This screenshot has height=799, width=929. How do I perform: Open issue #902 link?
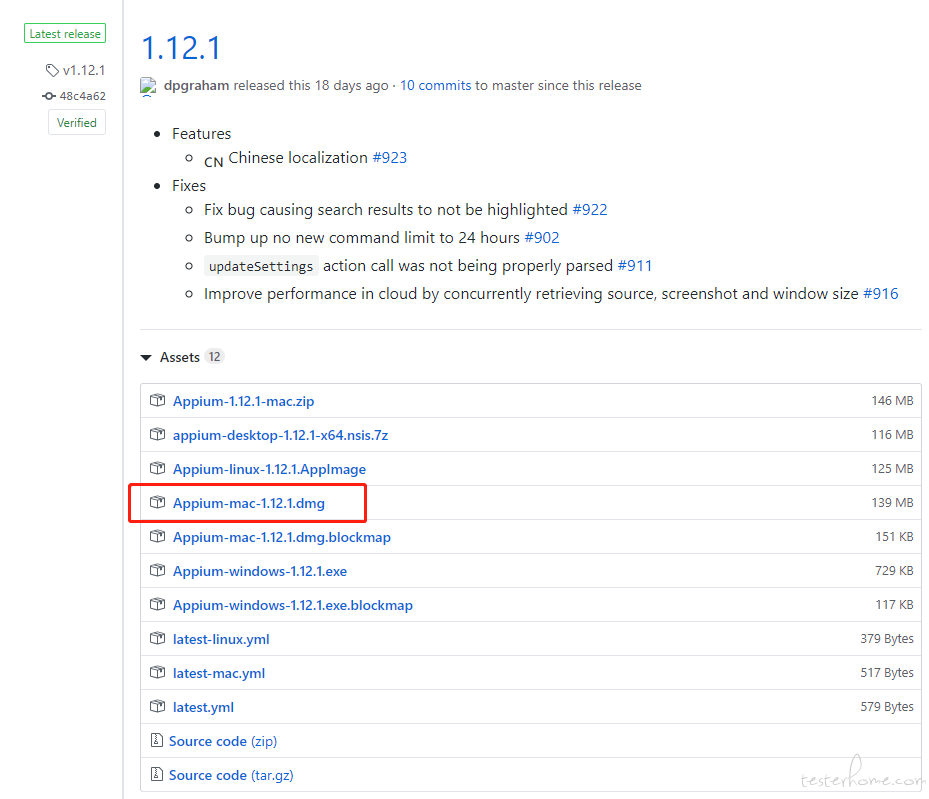(542, 238)
